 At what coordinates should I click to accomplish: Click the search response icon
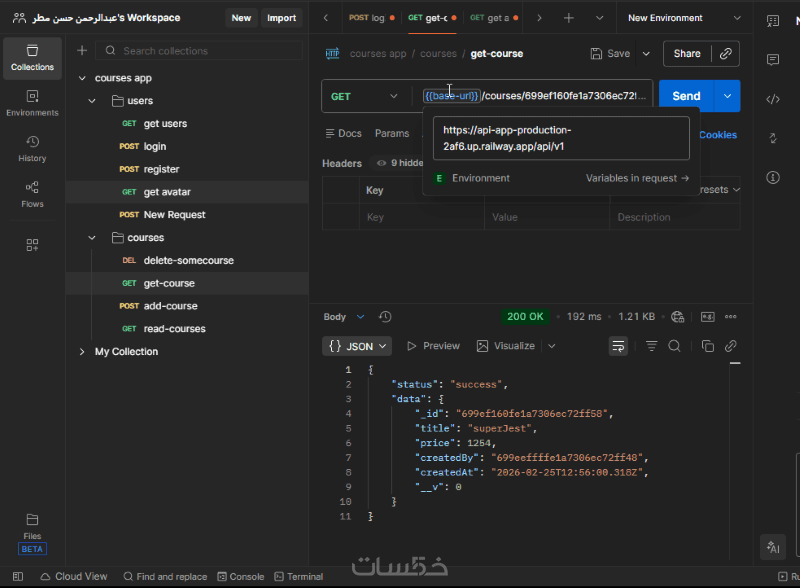point(674,346)
